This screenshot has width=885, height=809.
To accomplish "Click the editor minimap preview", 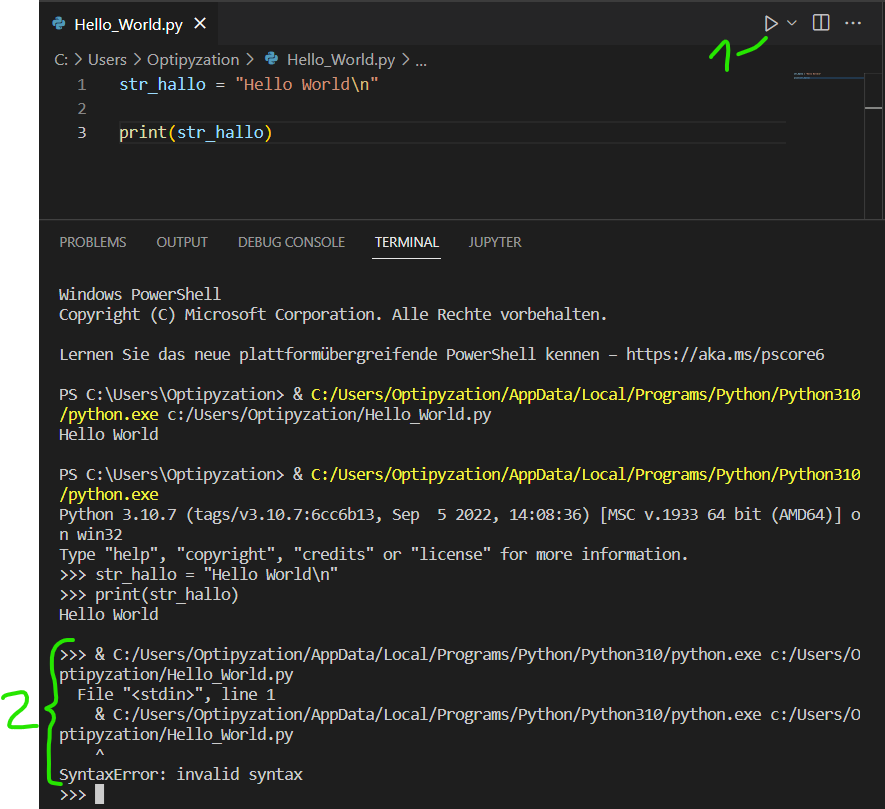I will pos(827,76).
